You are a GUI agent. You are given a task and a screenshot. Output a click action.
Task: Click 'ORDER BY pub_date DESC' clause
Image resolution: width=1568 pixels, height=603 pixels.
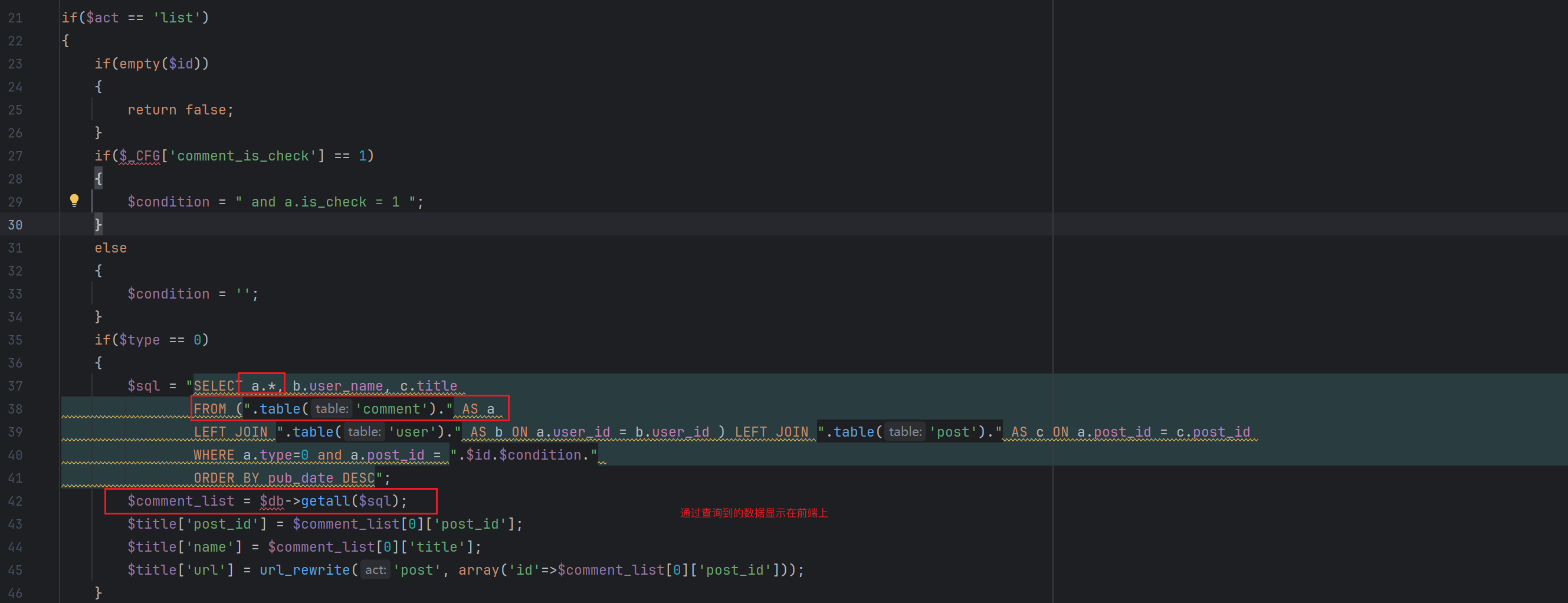[284, 478]
